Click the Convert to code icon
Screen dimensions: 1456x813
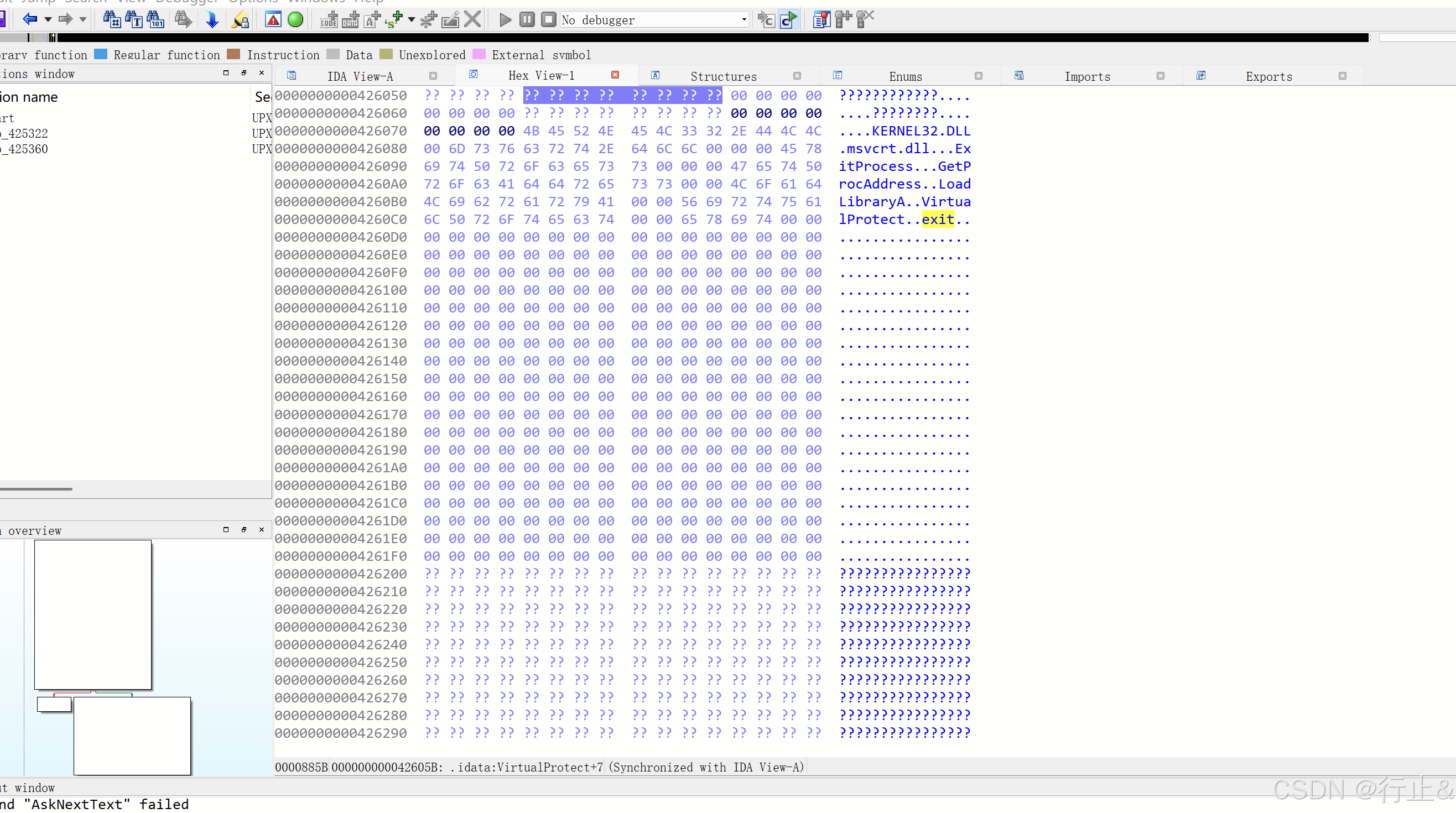[x=329, y=20]
